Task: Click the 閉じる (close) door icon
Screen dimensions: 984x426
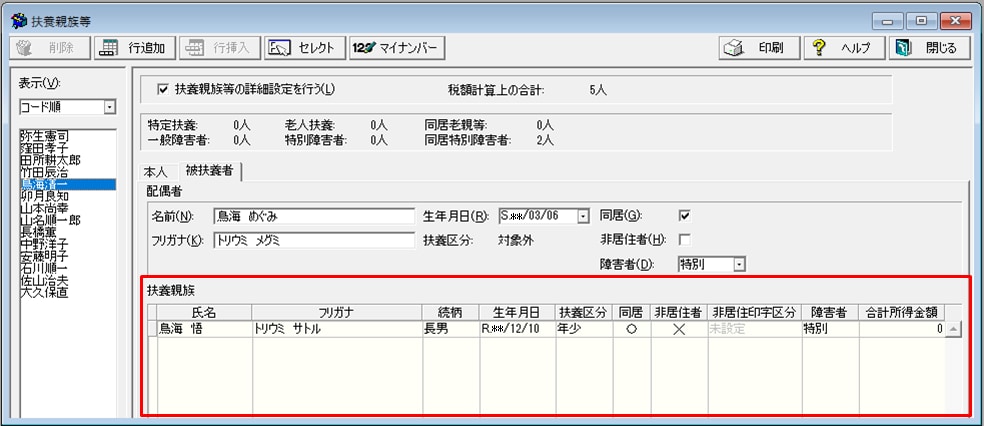Action: [903, 48]
